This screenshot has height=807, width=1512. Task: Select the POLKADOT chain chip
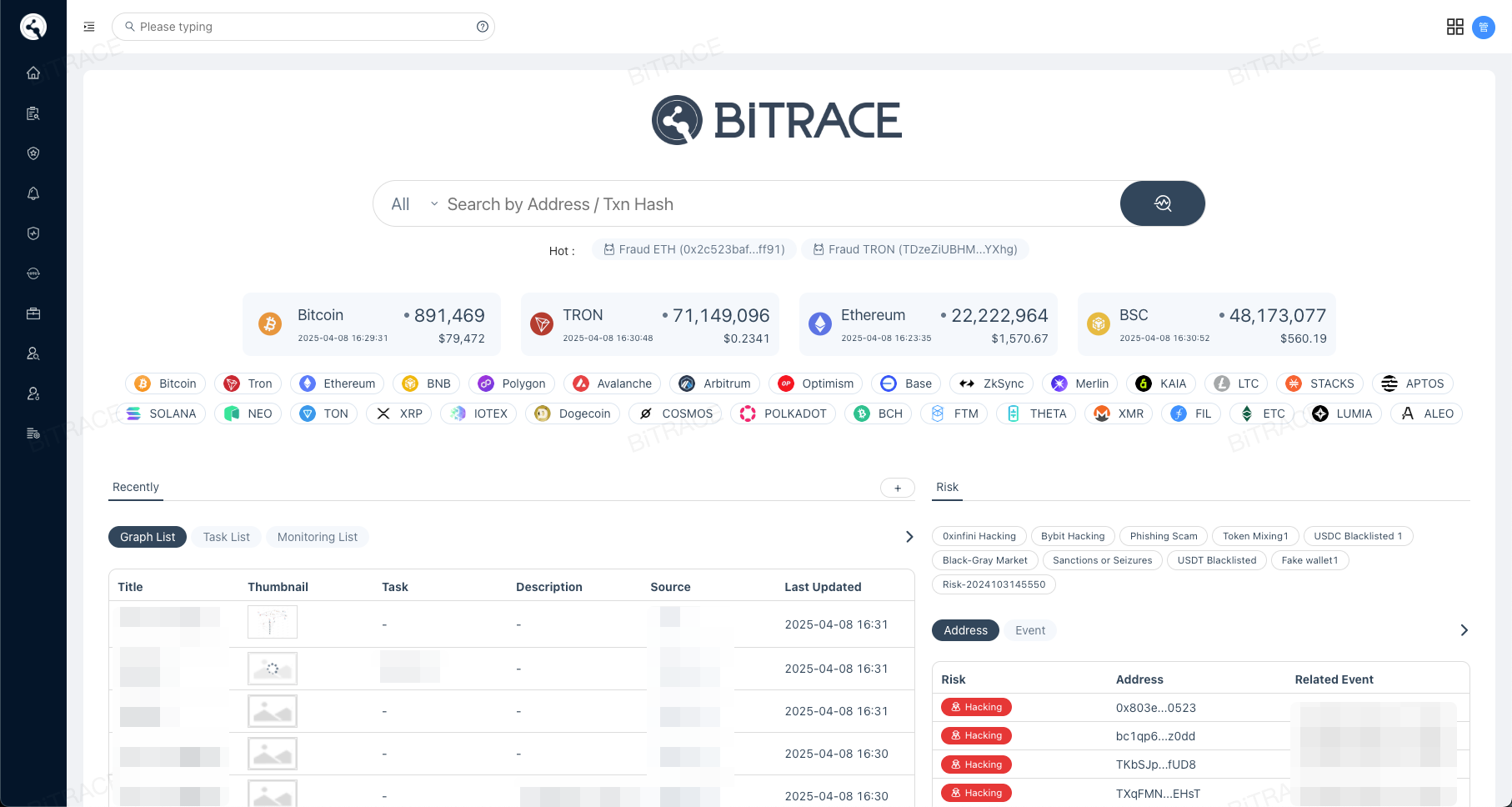pyautogui.click(x=783, y=414)
